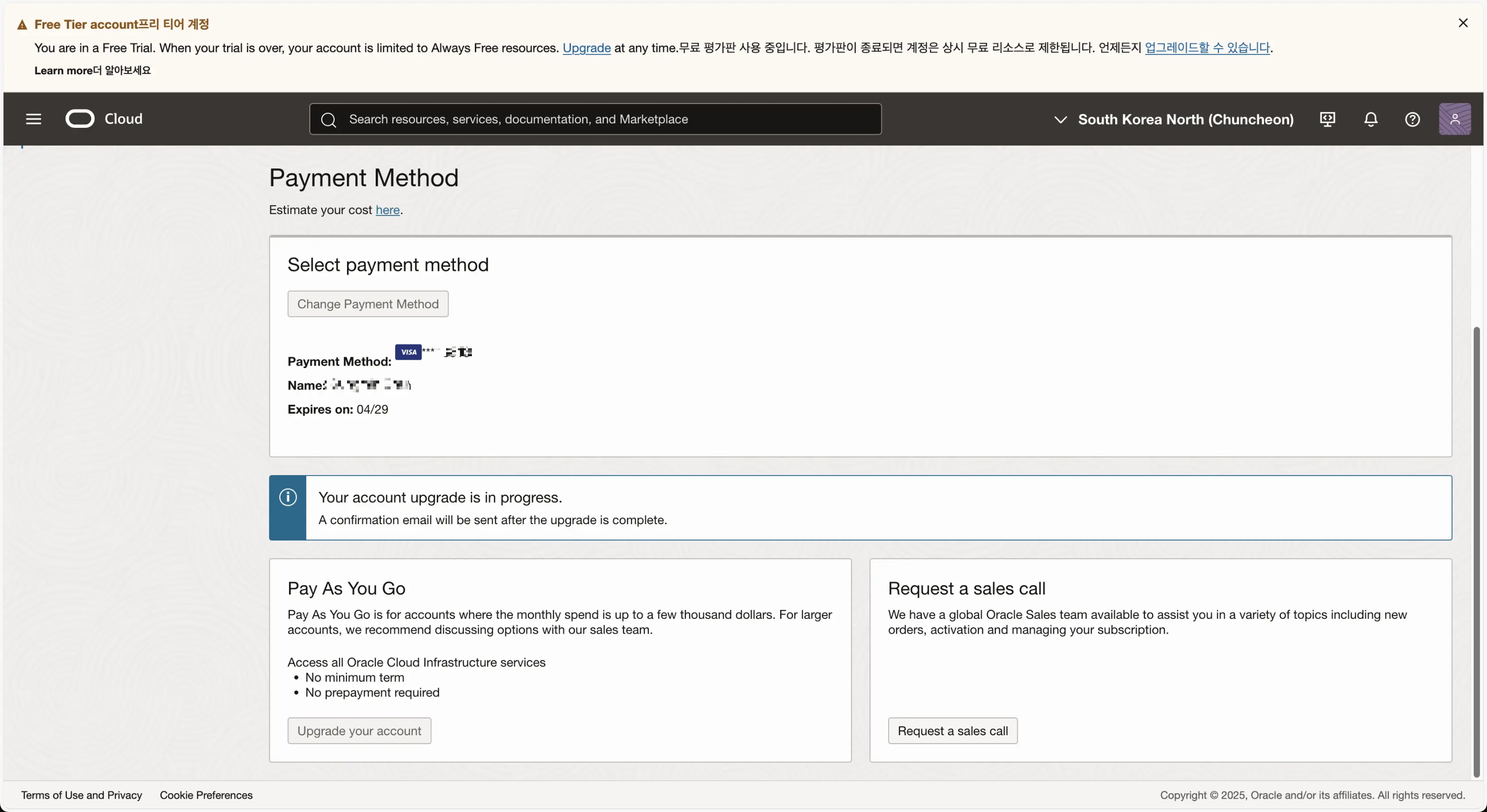The width and height of the screenshot is (1487, 812).
Task: Open the help menu icon
Action: click(x=1413, y=119)
